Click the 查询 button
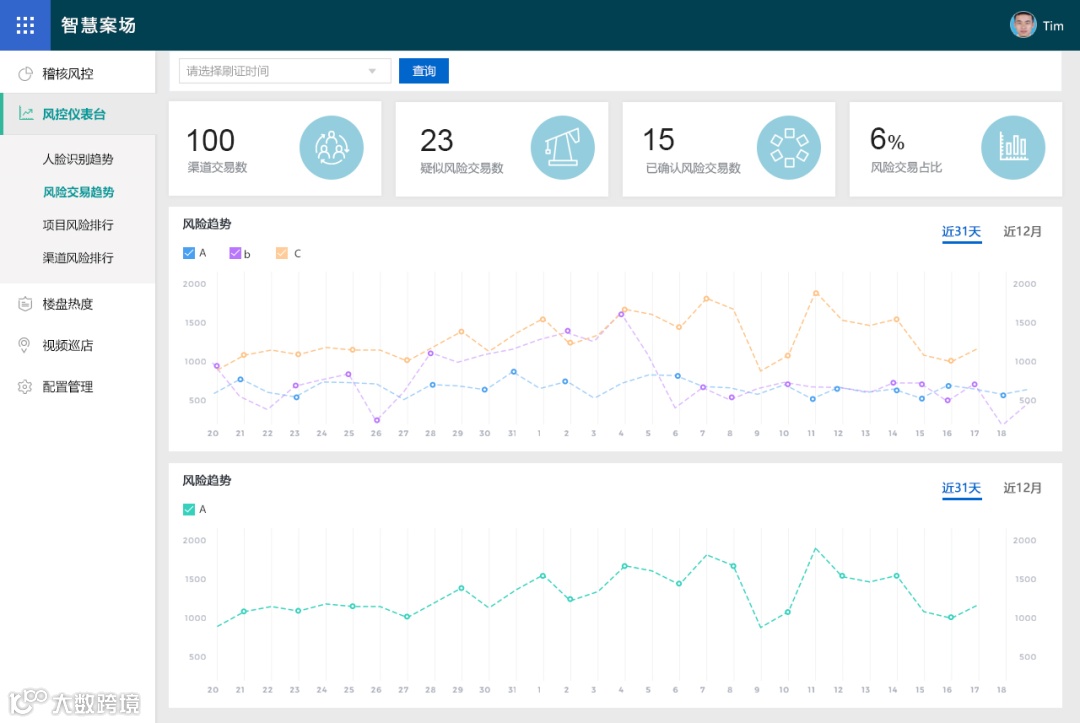This screenshot has height=723, width=1080. click(424, 71)
